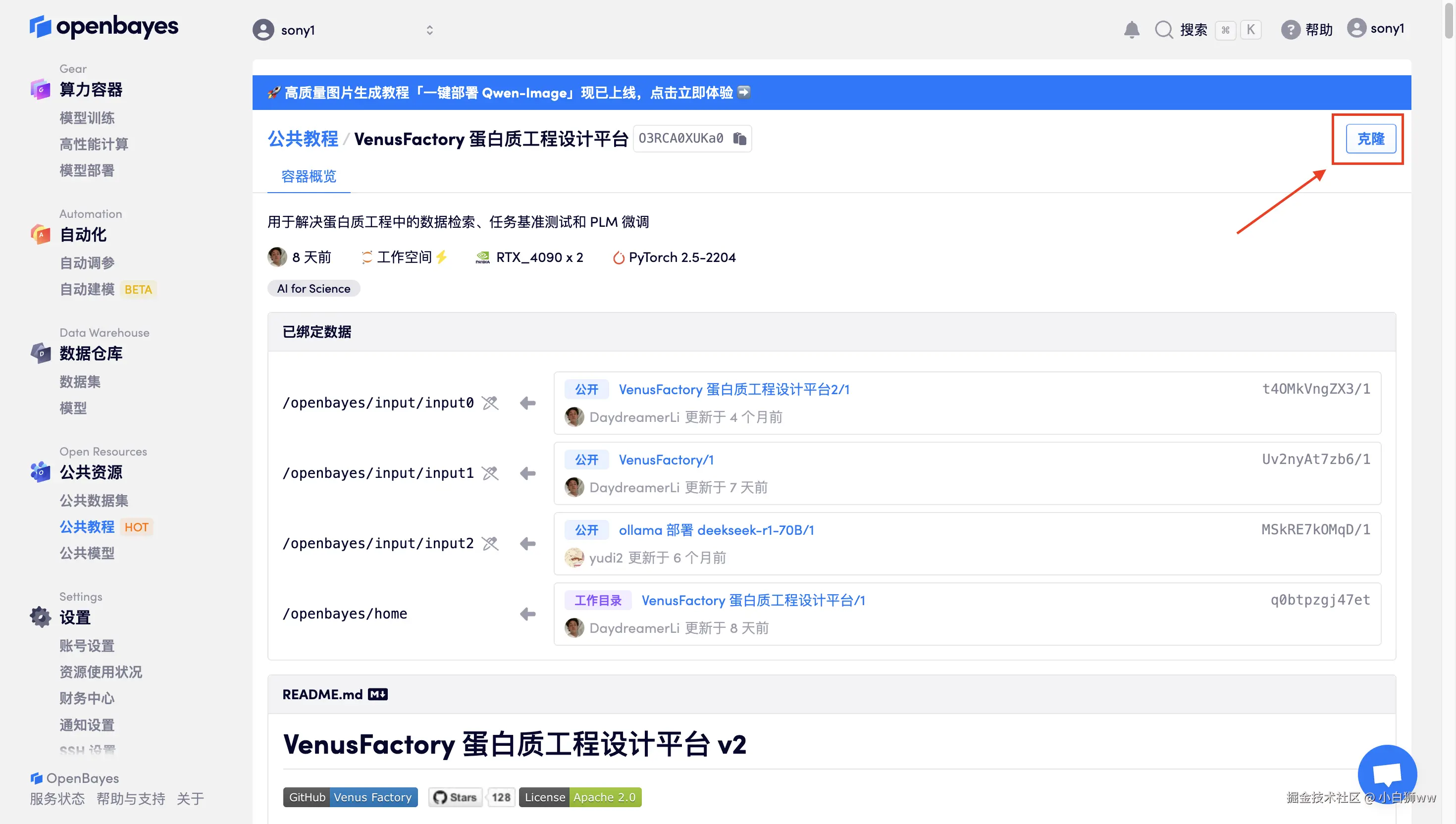Click the arrow beside /openbayes/home

[x=527, y=614]
